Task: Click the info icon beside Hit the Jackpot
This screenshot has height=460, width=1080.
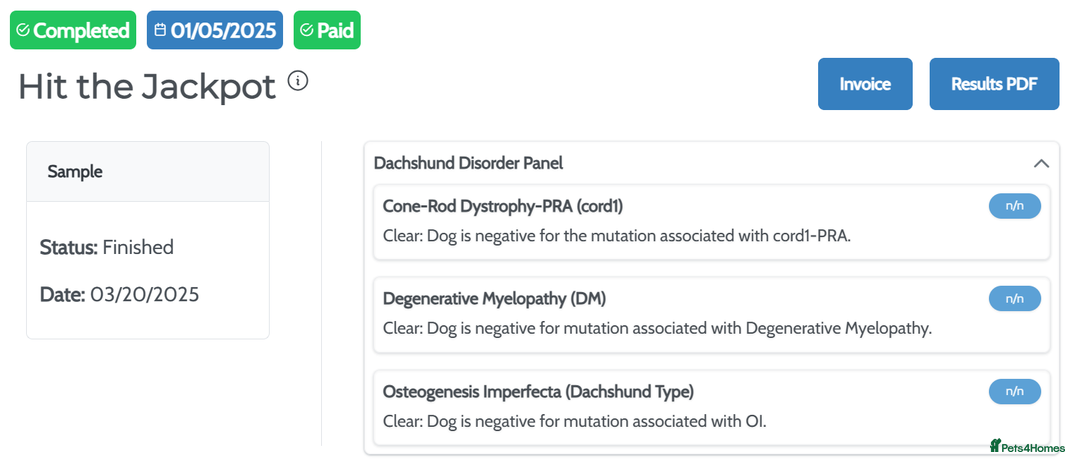Action: point(298,81)
